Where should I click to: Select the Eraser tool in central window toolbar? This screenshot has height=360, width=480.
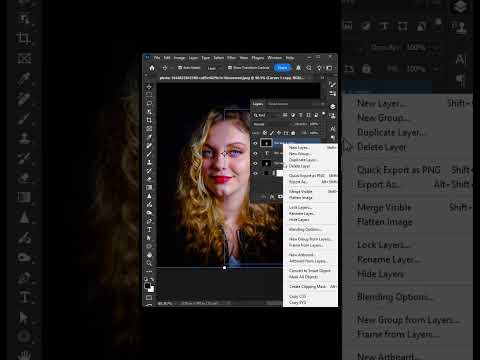[149, 179]
